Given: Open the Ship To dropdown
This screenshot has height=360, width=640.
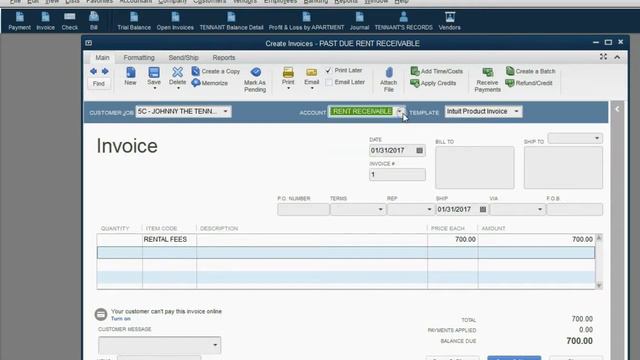Looking at the screenshot, I should point(597,138).
